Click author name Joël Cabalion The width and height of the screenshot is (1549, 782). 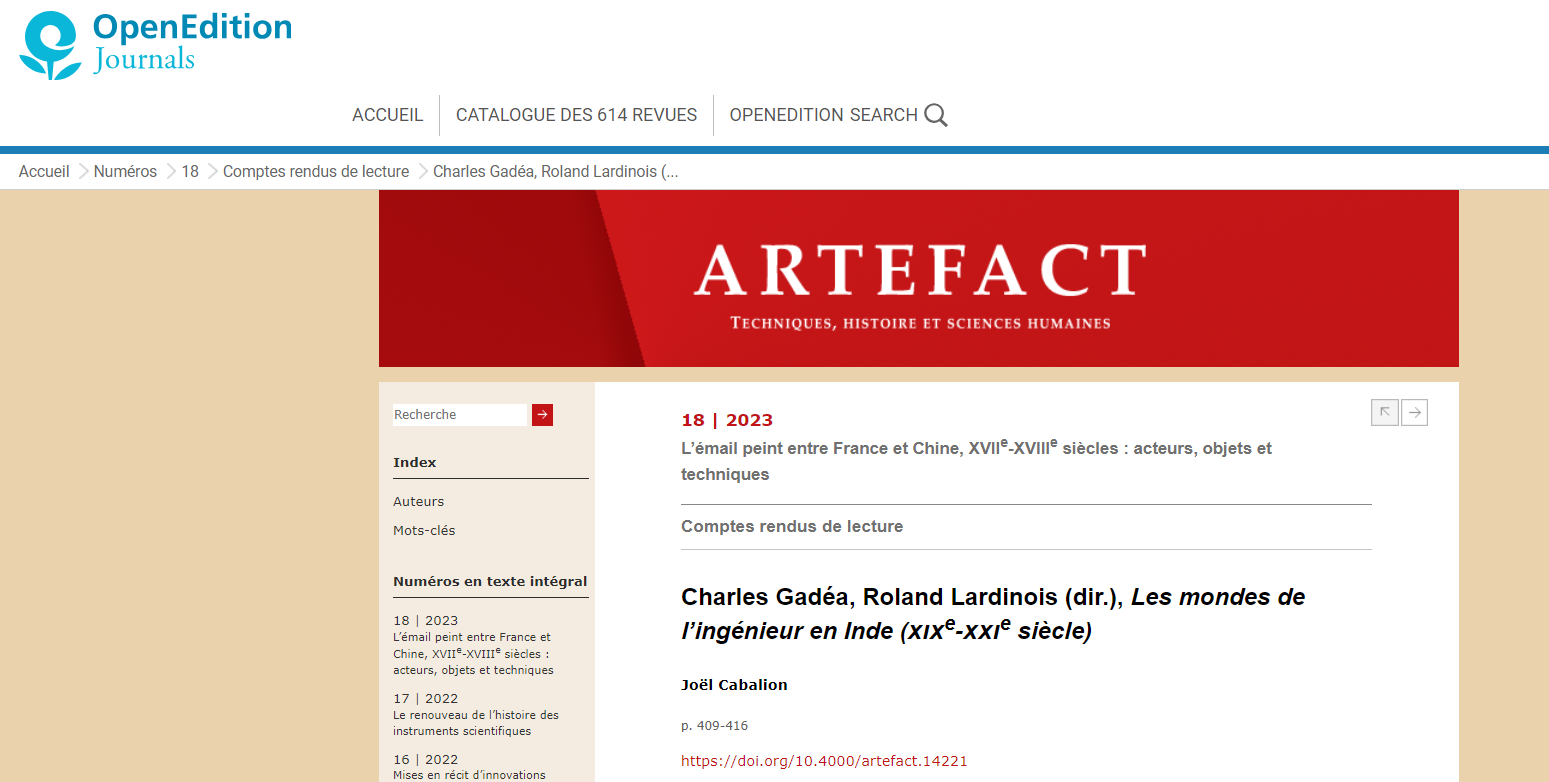click(734, 685)
